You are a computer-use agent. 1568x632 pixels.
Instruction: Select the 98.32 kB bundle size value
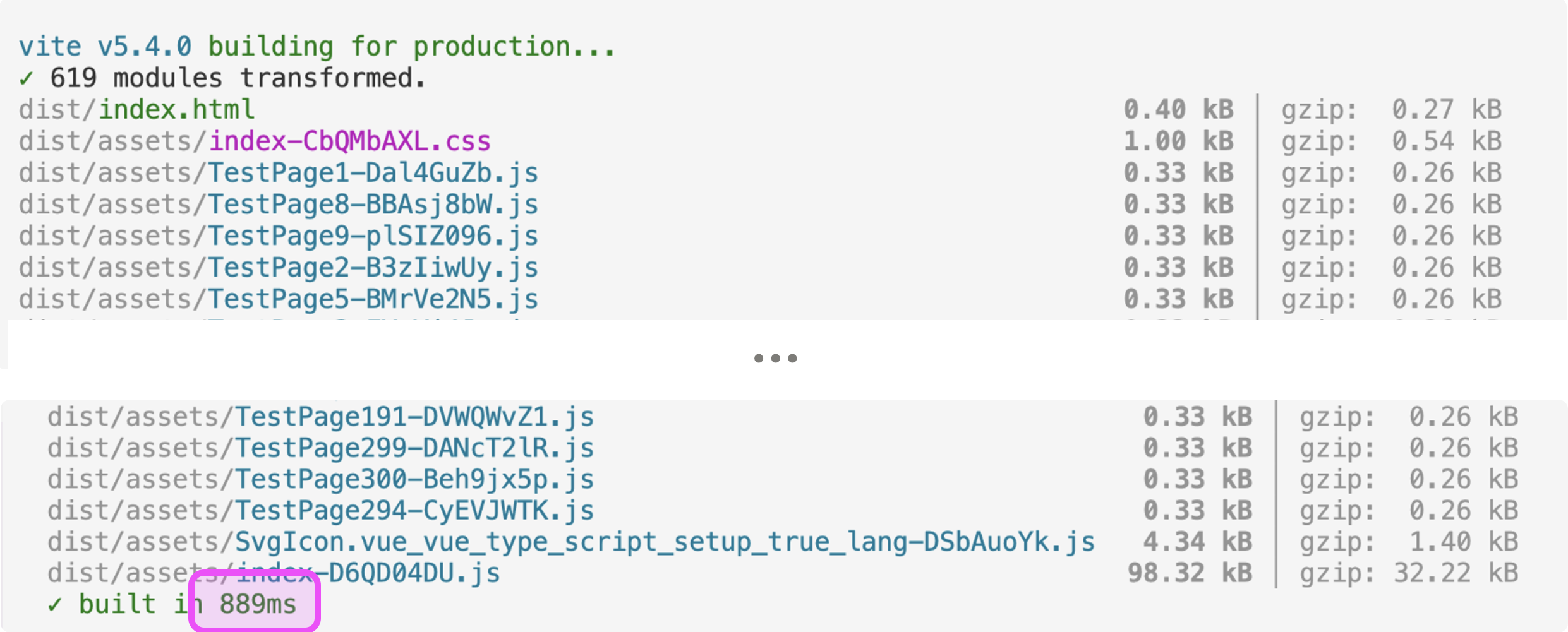pyautogui.click(x=1190, y=573)
